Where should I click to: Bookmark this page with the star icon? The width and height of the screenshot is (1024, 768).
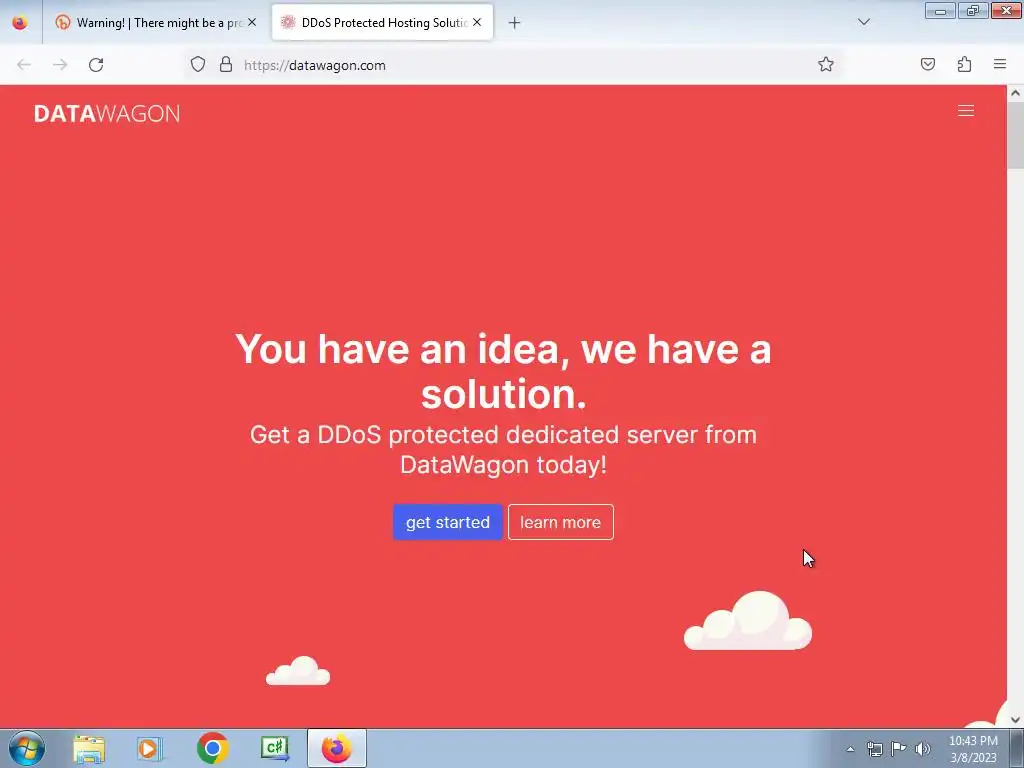pyautogui.click(x=825, y=64)
